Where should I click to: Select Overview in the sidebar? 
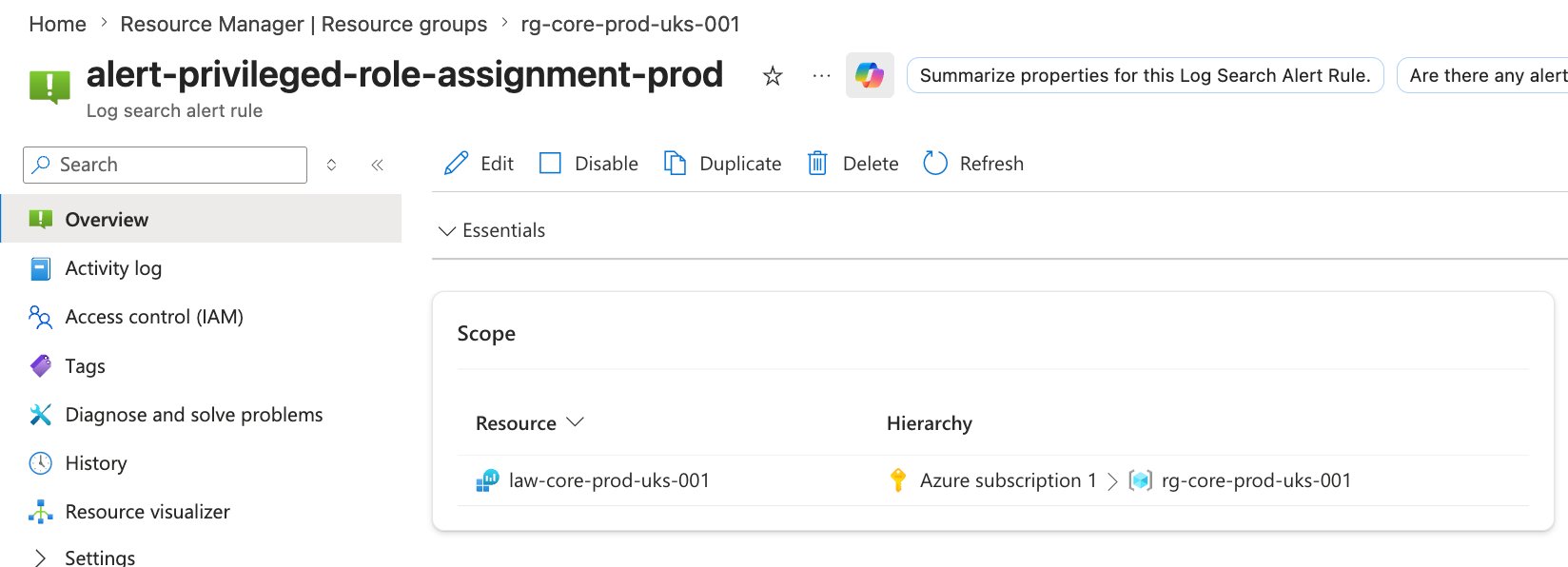201,219
